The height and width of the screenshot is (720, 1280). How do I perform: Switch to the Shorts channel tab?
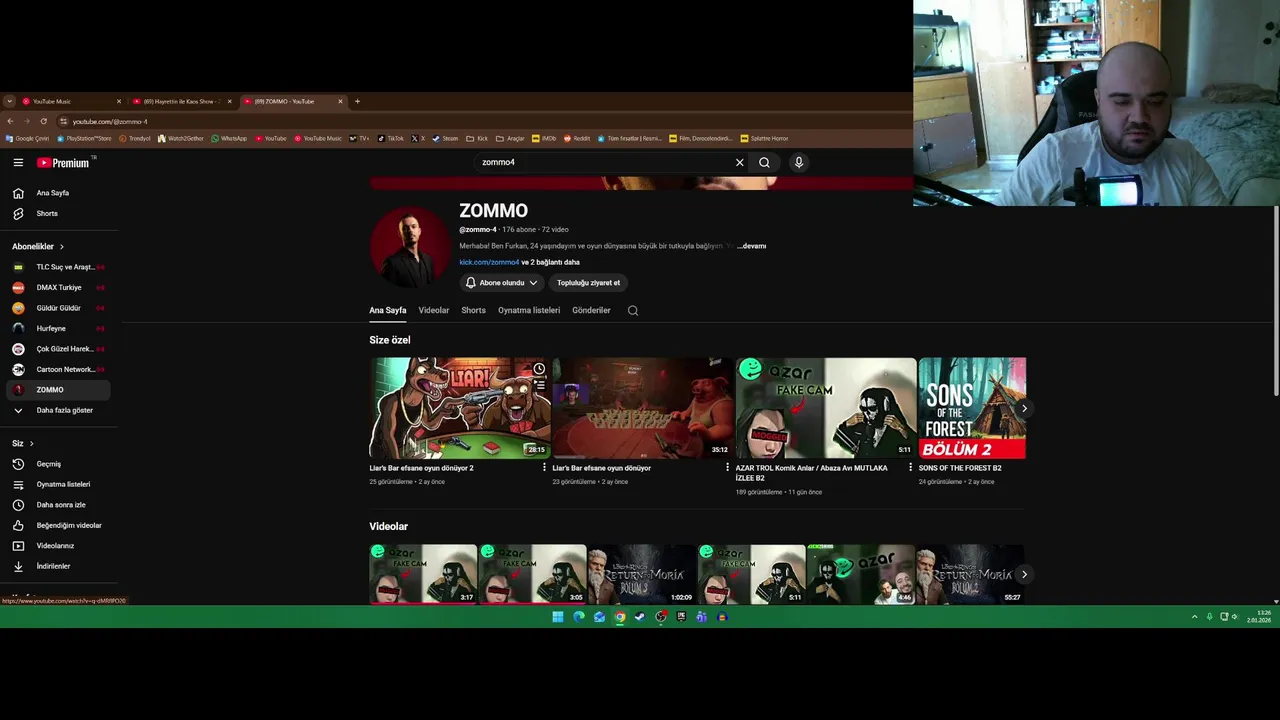(x=473, y=310)
